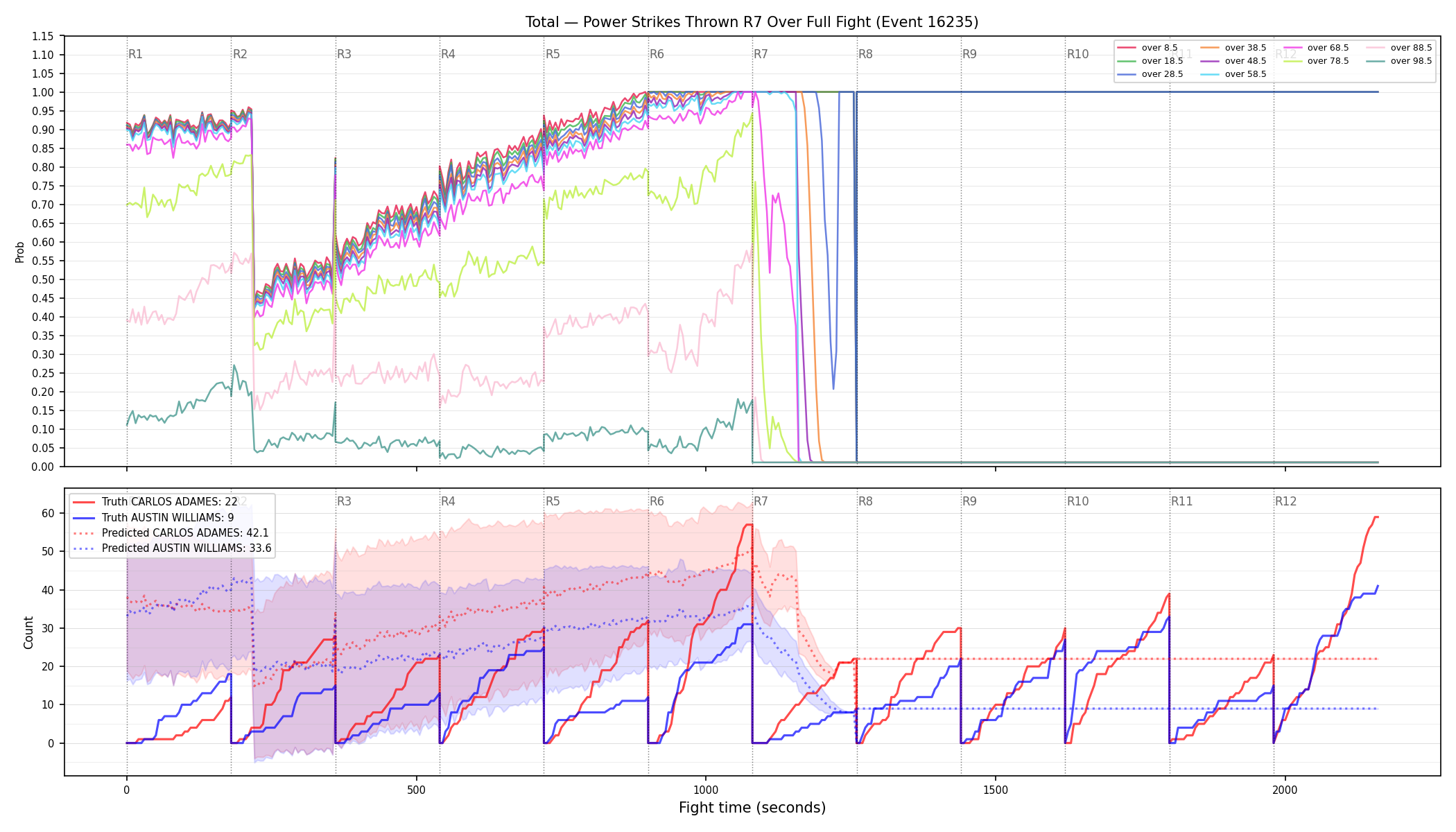Screen dimensions: 1456x832
Task: Click the chart title mentioning Event 16235
Action: pos(752,22)
